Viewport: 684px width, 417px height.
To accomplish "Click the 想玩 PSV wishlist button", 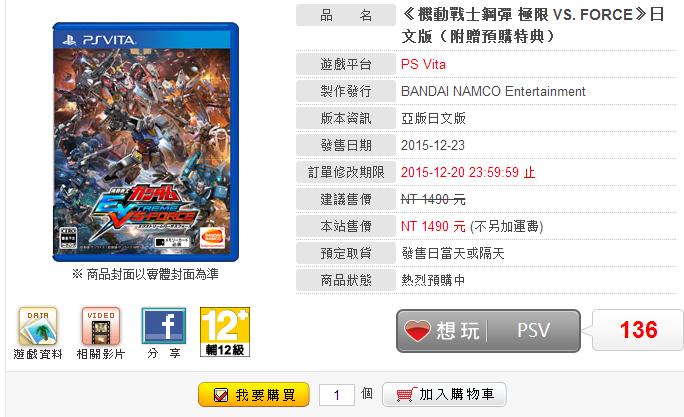I will [x=488, y=331].
